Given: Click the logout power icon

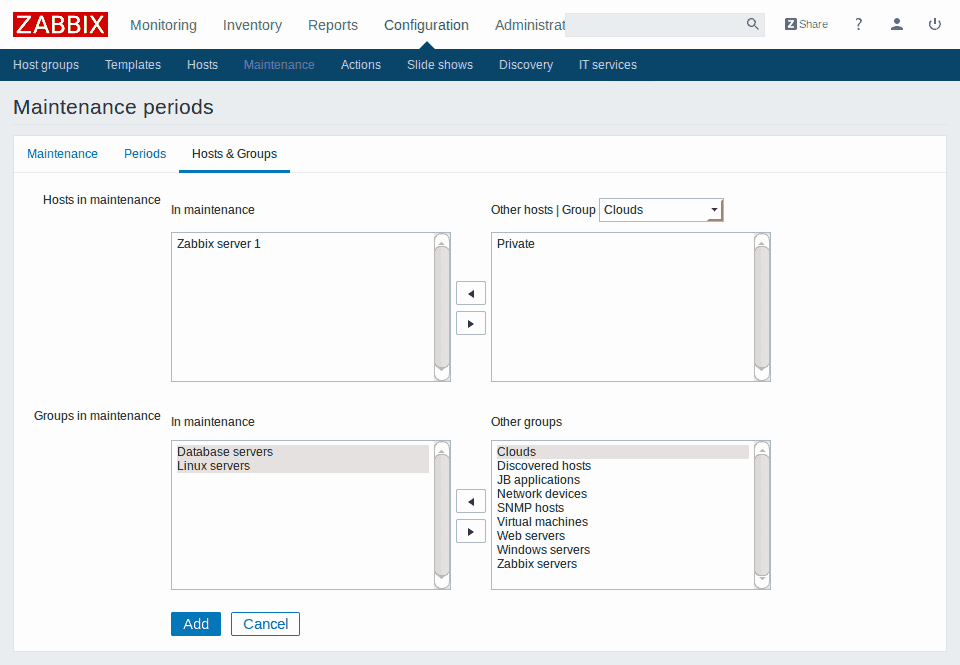Looking at the screenshot, I should click(935, 24).
